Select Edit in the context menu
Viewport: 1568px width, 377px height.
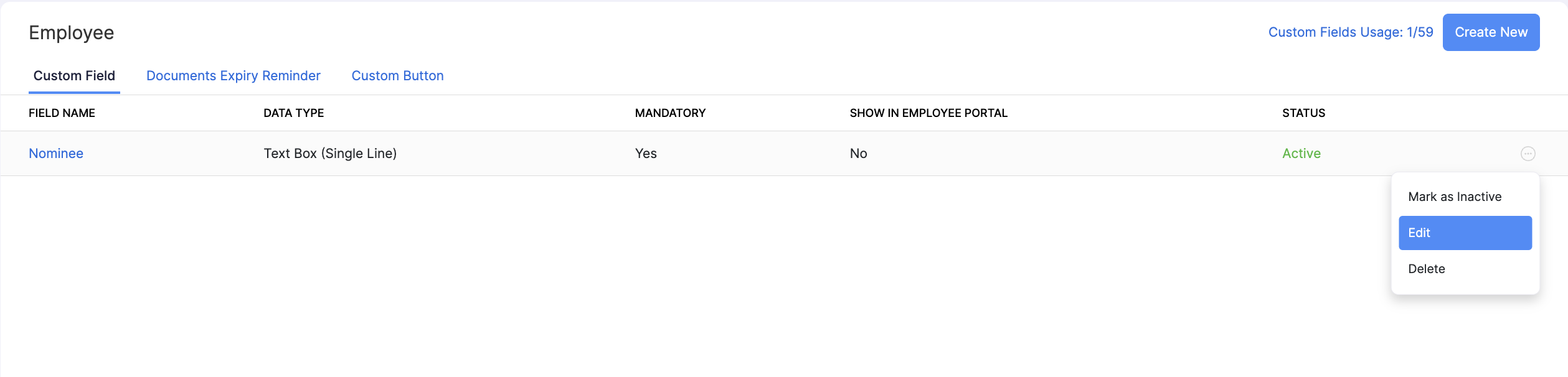pyautogui.click(x=1465, y=233)
